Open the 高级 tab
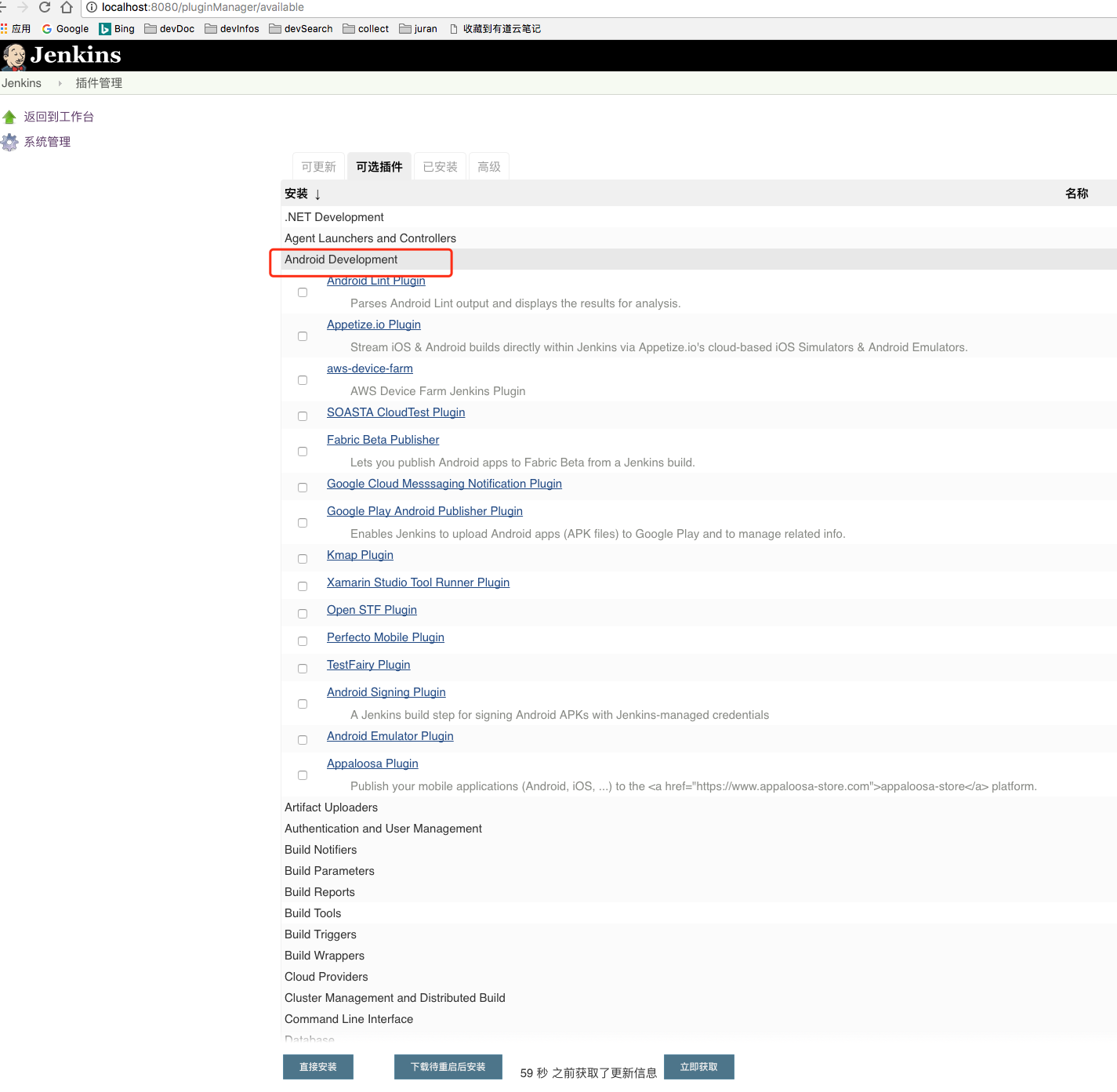The image size is (1117, 1092). 489,166
